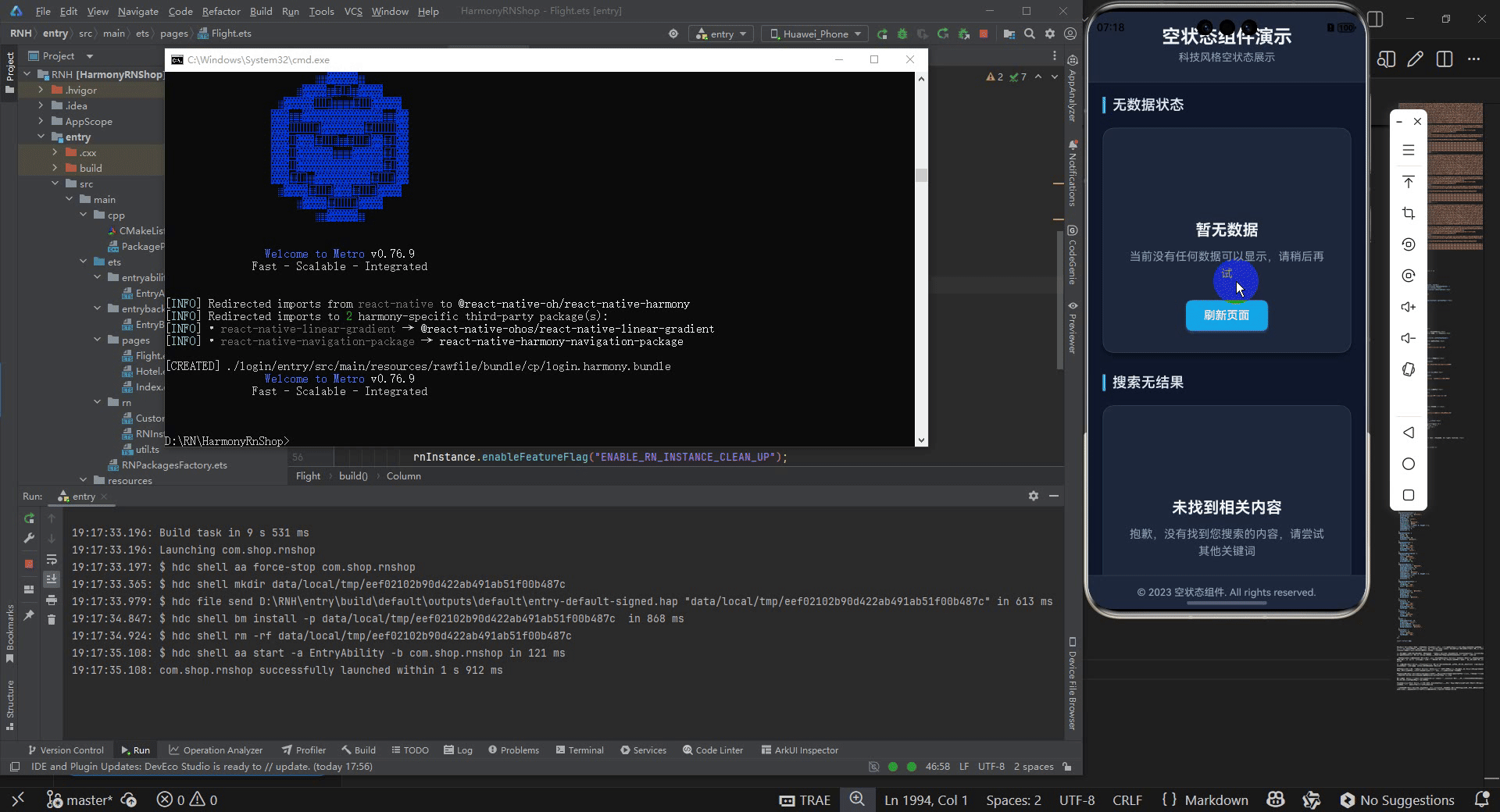
Task: Switch to Terminal tool tab
Action: (x=579, y=750)
